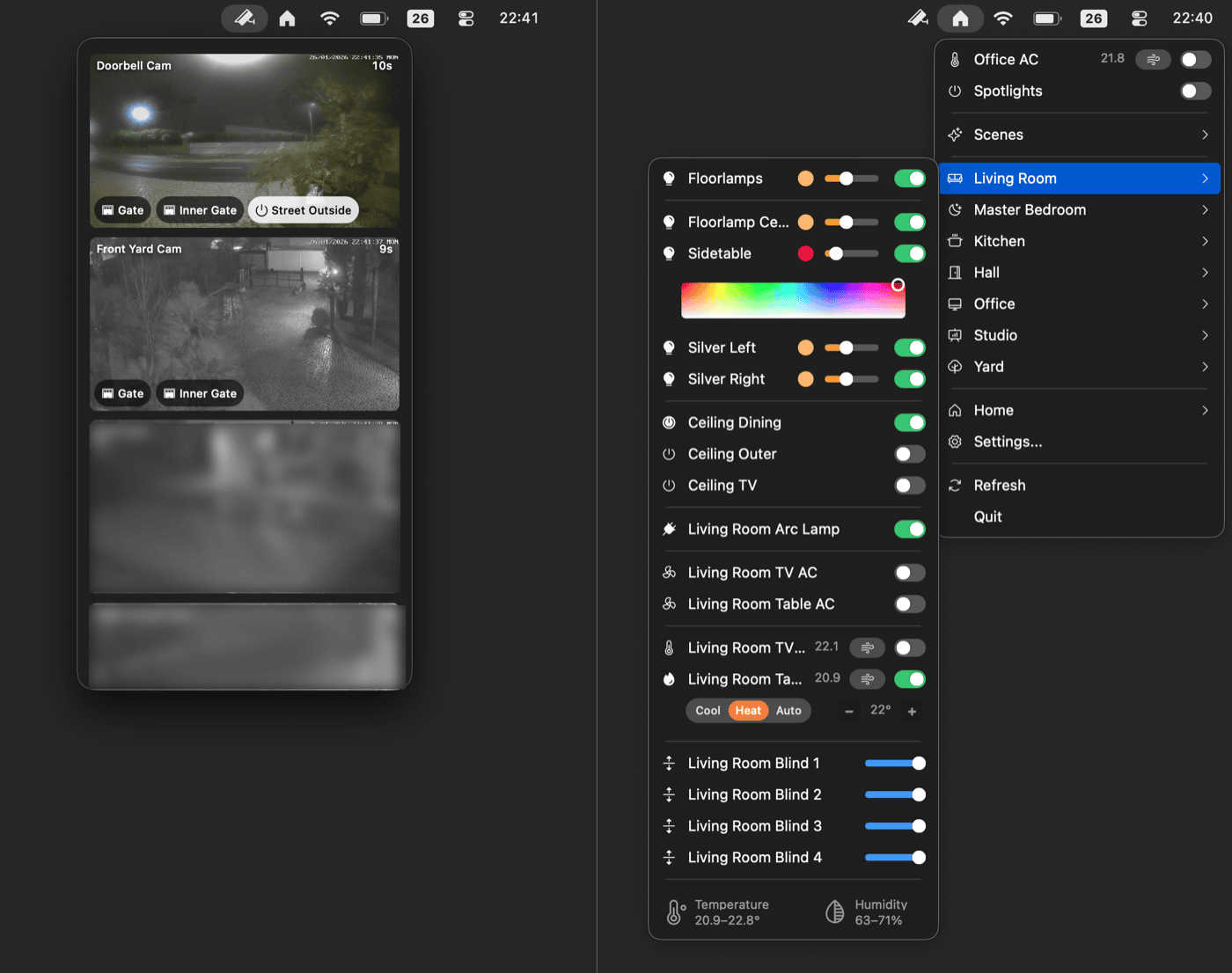
Task: Toggle the Spotlights switch
Action: point(1194,91)
